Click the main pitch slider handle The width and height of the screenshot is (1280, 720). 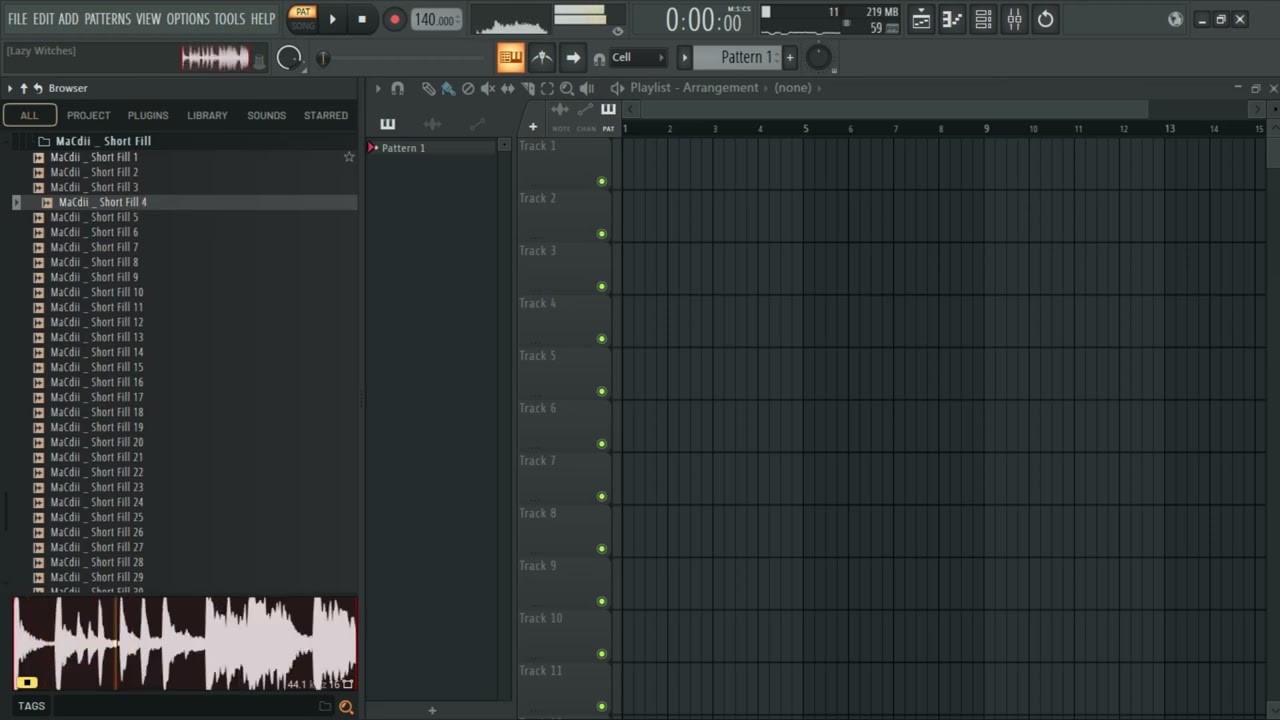(x=323, y=59)
